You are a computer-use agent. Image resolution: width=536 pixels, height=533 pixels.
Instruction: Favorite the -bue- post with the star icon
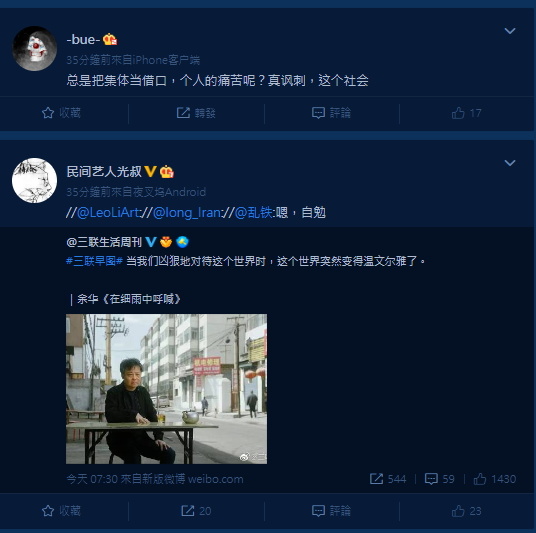coord(61,113)
